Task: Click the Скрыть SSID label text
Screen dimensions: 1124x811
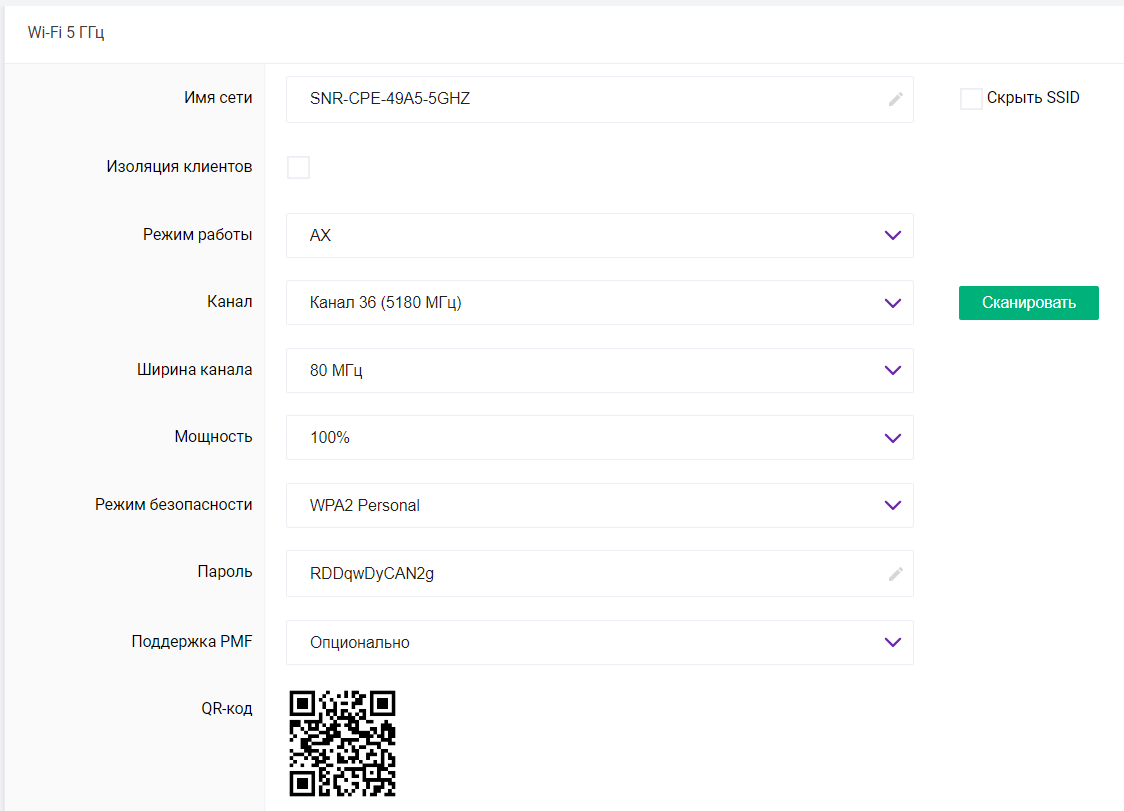Action: 1033,98
